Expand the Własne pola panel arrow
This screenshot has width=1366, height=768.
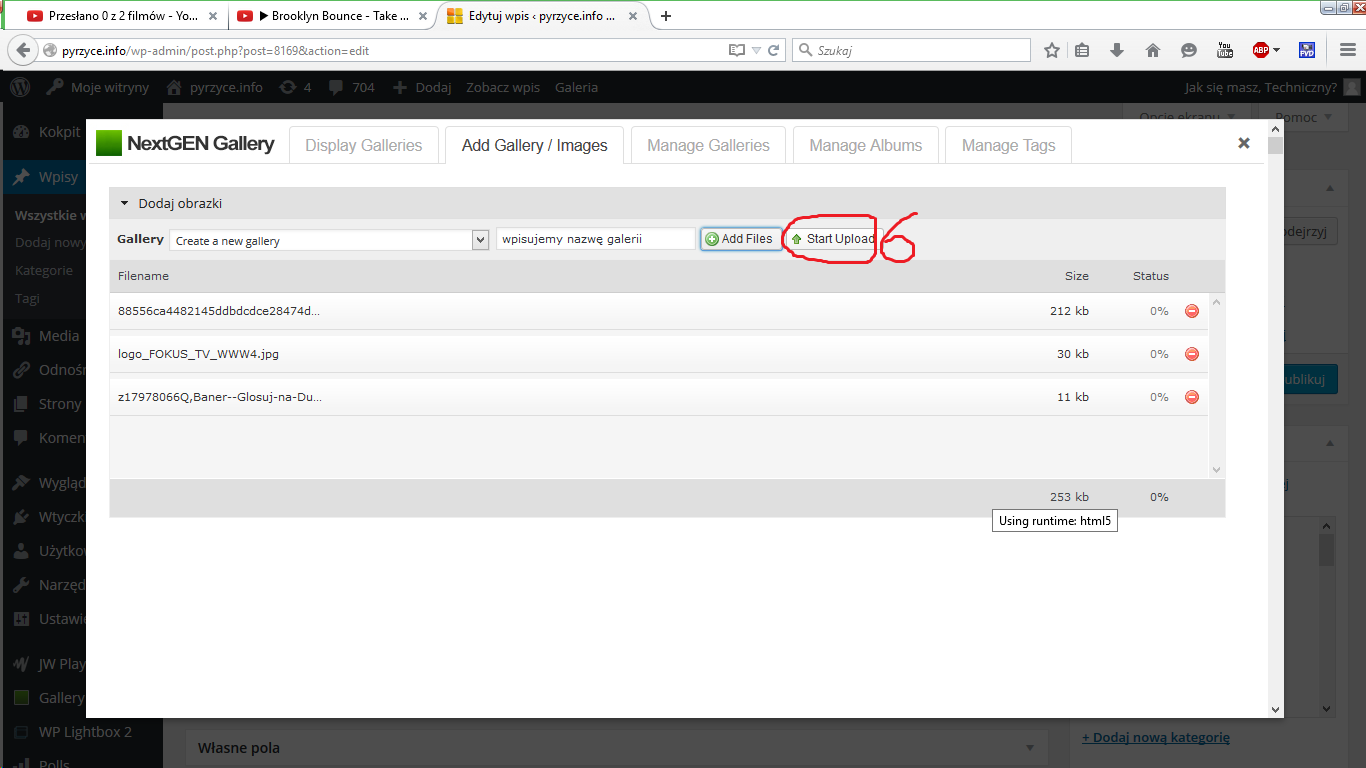click(1030, 748)
